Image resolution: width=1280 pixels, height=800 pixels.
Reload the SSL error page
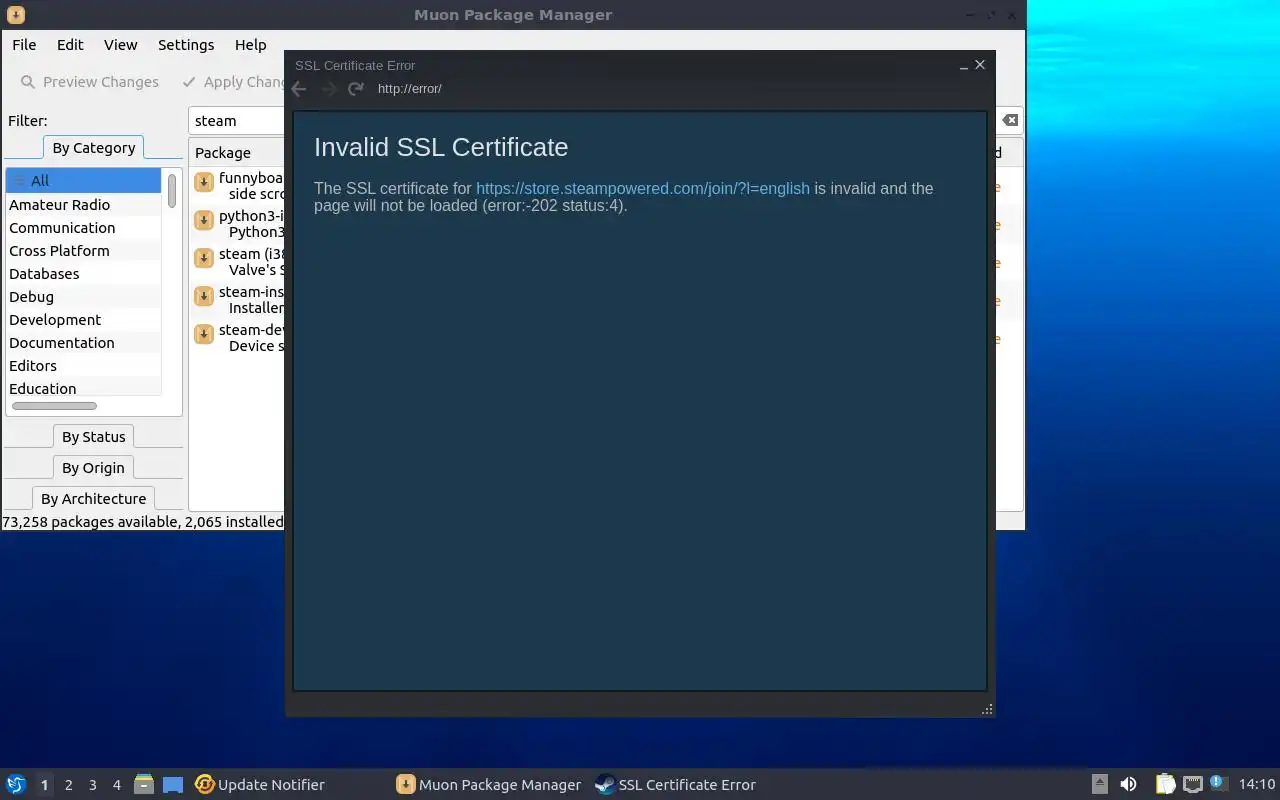[x=355, y=89]
